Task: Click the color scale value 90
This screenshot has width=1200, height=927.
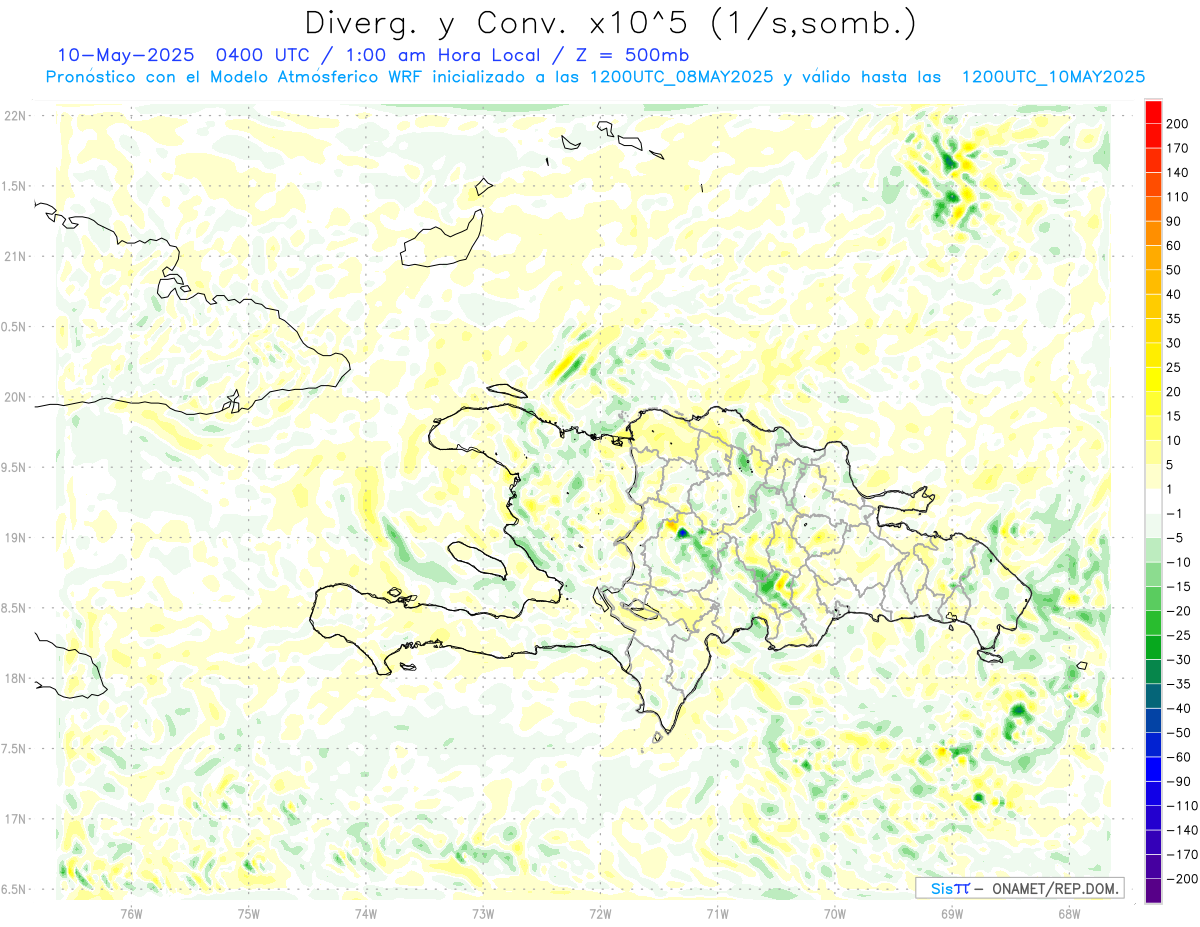Action: 1175,221
